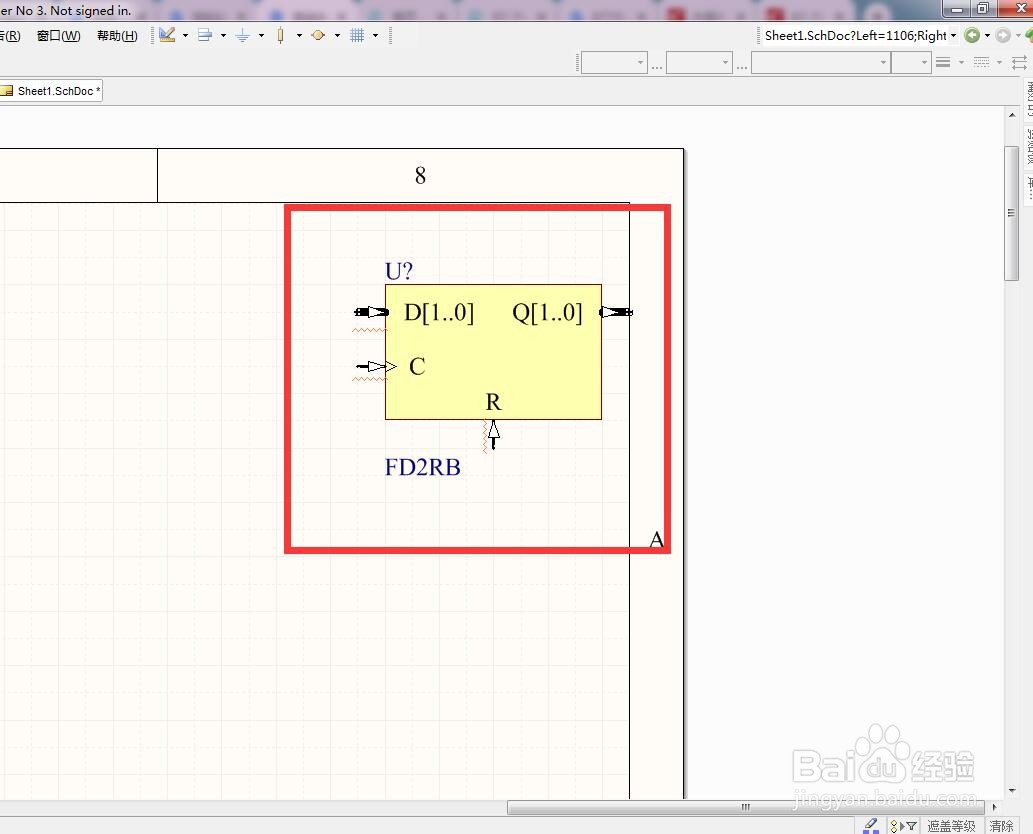This screenshot has height=834, width=1033.
Task: Click the C clock input pin arrow
Action: coord(376,366)
